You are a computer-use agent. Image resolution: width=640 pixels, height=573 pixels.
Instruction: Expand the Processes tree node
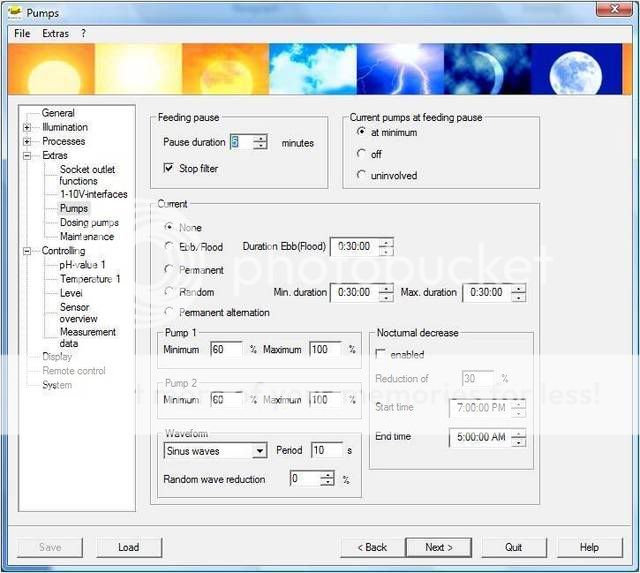click(x=27, y=141)
